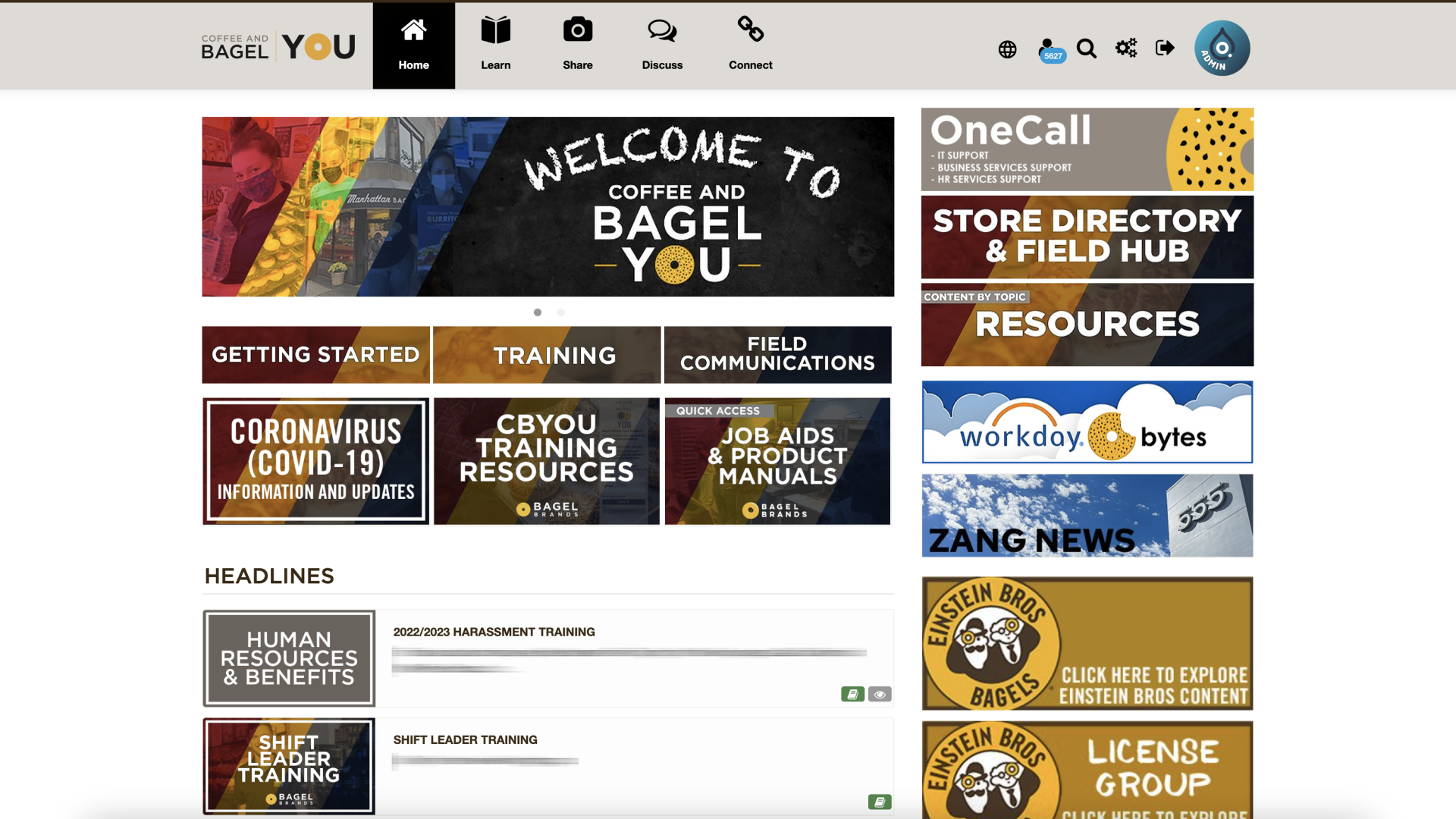Image resolution: width=1456 pixels, height=819 pixels.
Task: Click the Getting Started button
Action: point(315,355)
